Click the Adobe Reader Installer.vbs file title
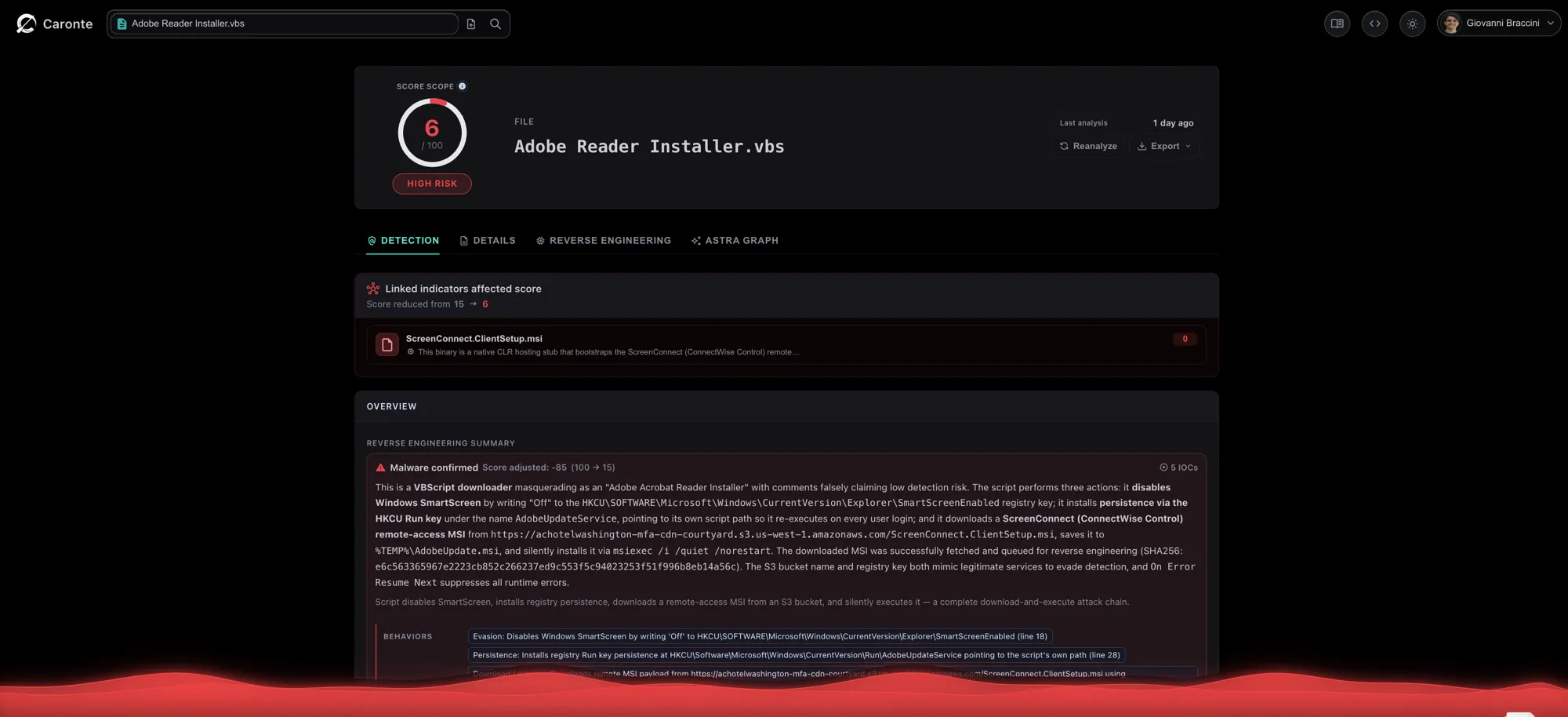Screen dimensions: 1568x717 (649, 147)
